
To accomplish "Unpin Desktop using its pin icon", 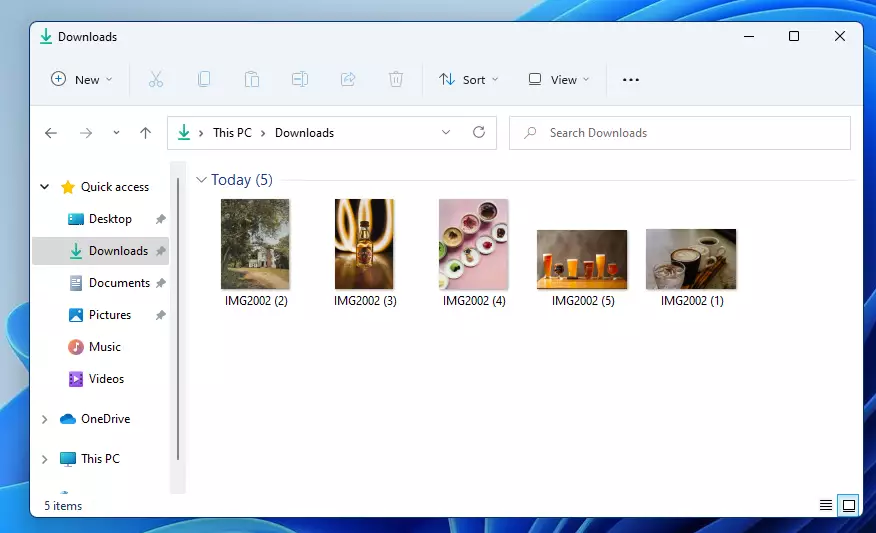I will pos(160,219).
